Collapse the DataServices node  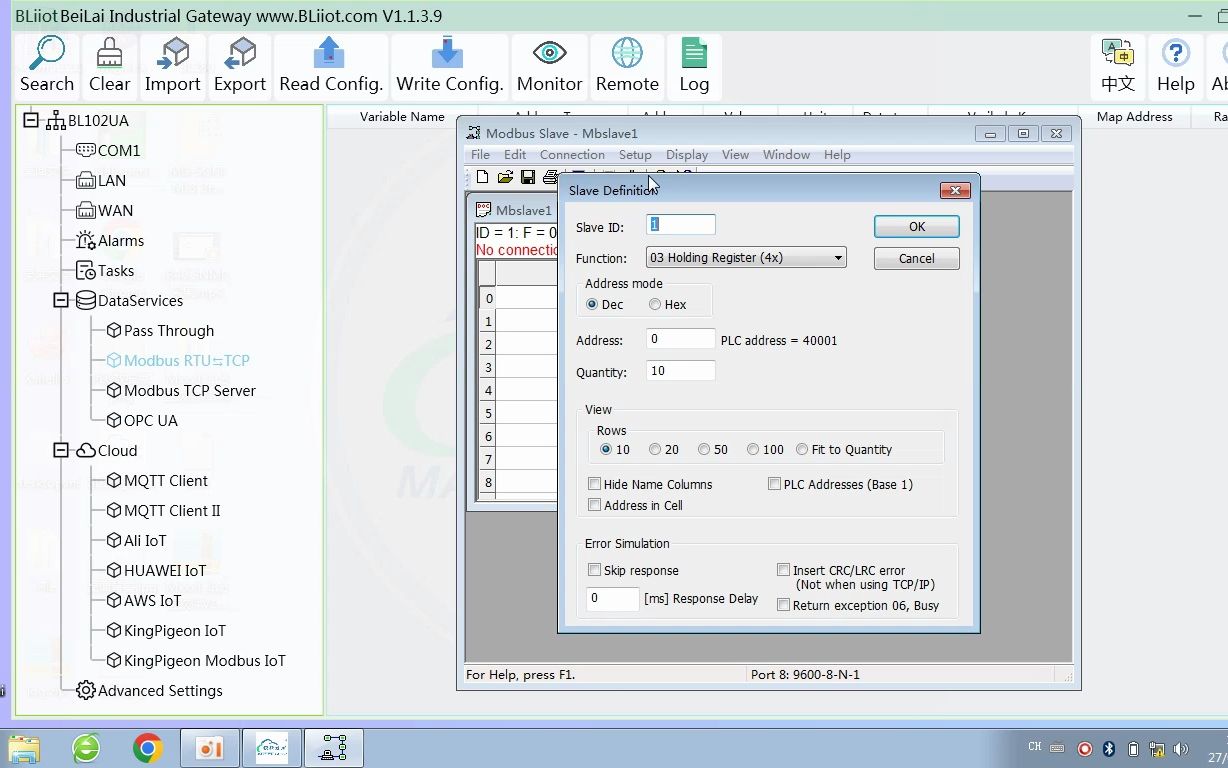pyautogui.click(x=60, y=300)
